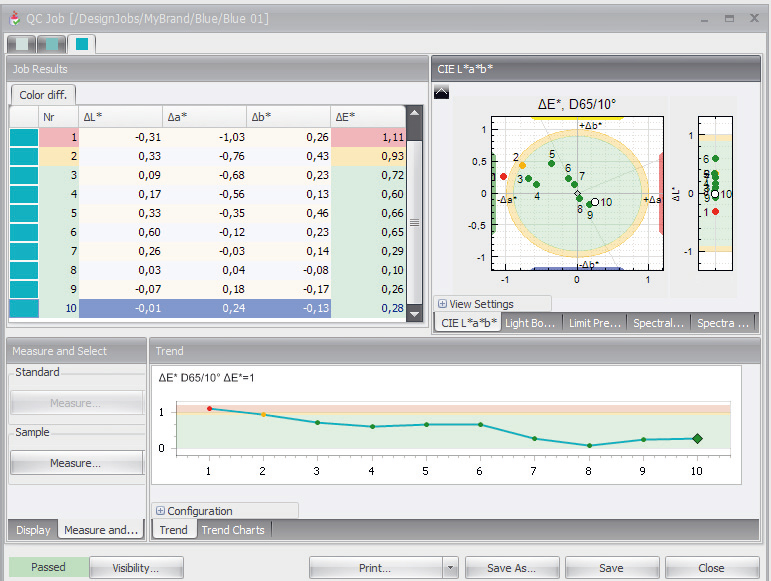Switch to CIE L*a*b* tab
771x581 pixels.
(468, 323)
